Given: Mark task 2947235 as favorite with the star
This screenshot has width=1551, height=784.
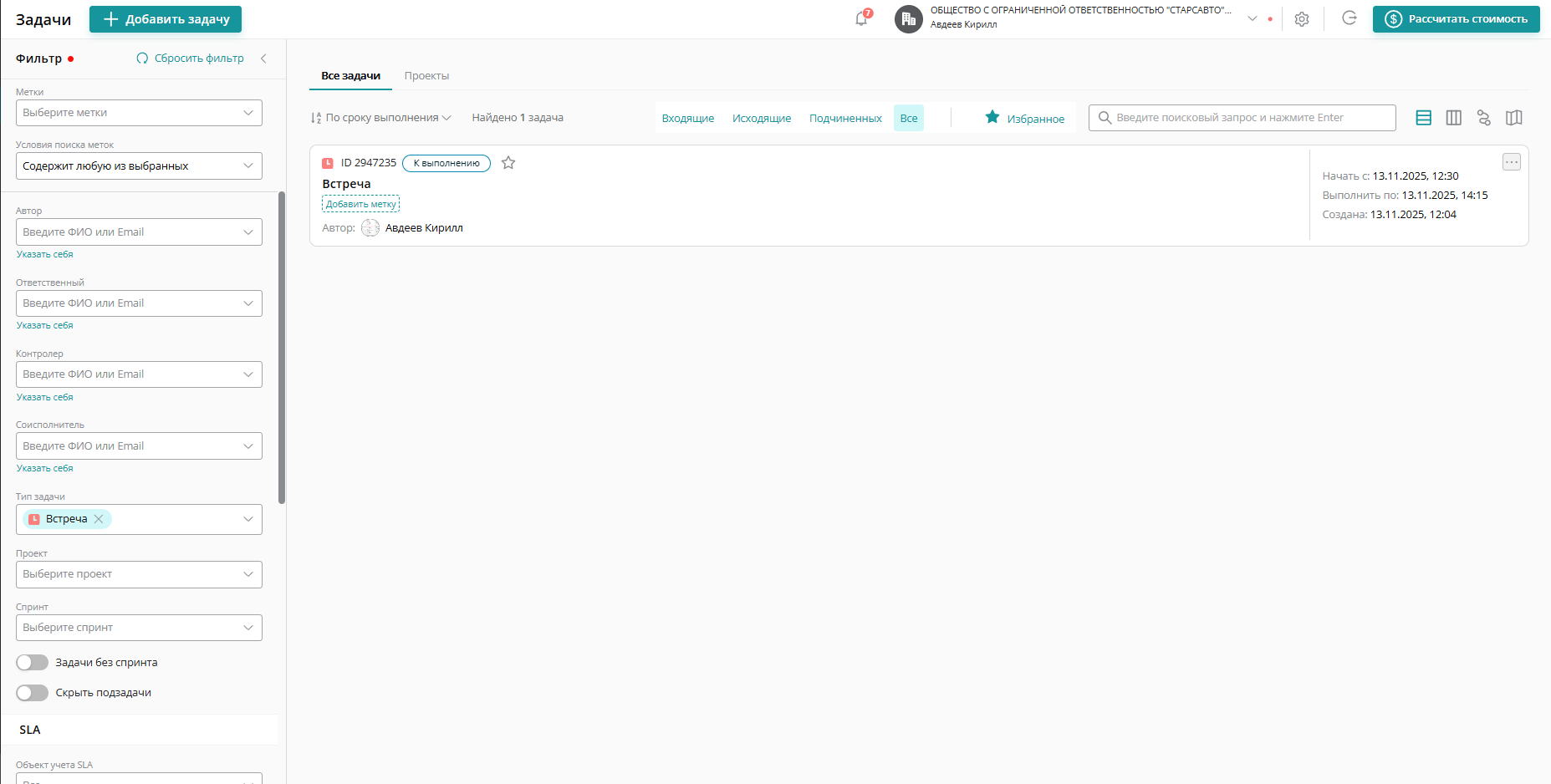Looking at the screenshot, I should coord(508,163).
